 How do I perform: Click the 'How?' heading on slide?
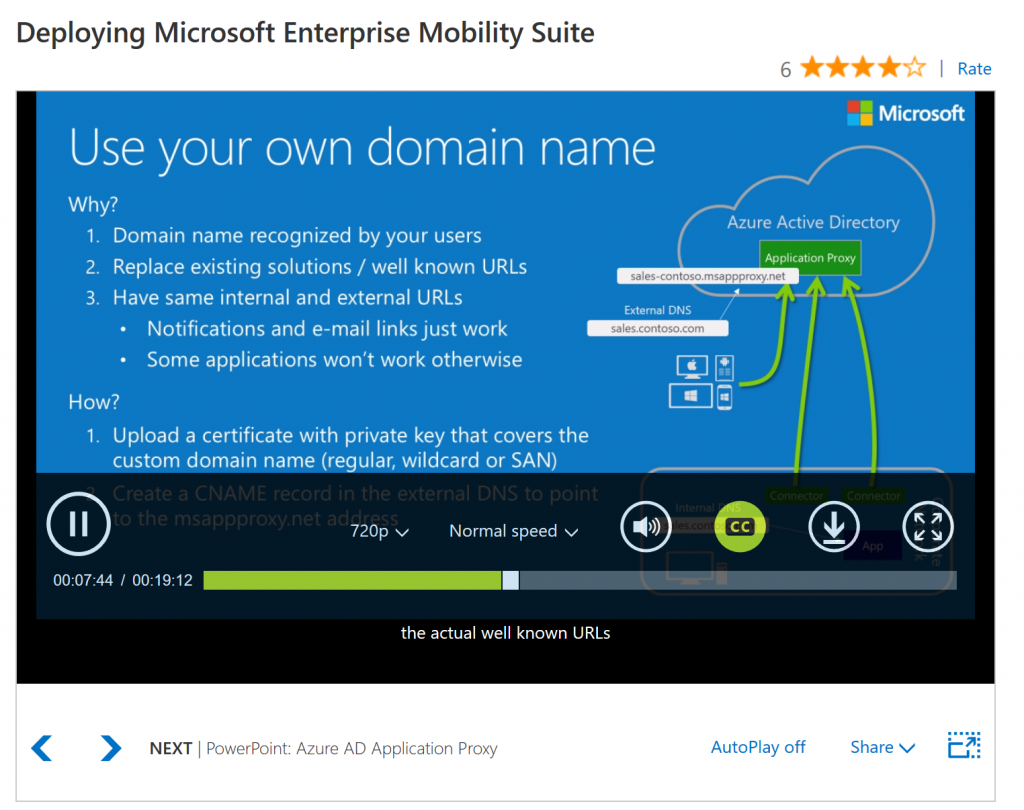(94, 402)
